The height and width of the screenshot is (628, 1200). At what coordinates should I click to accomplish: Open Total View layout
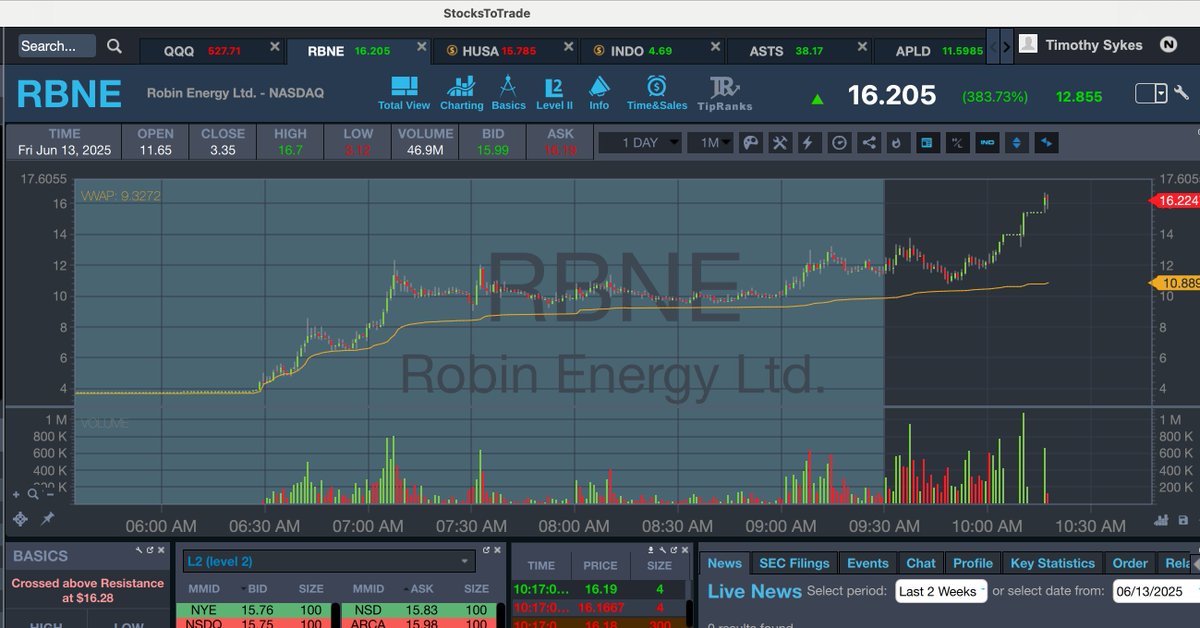(404, 93)
